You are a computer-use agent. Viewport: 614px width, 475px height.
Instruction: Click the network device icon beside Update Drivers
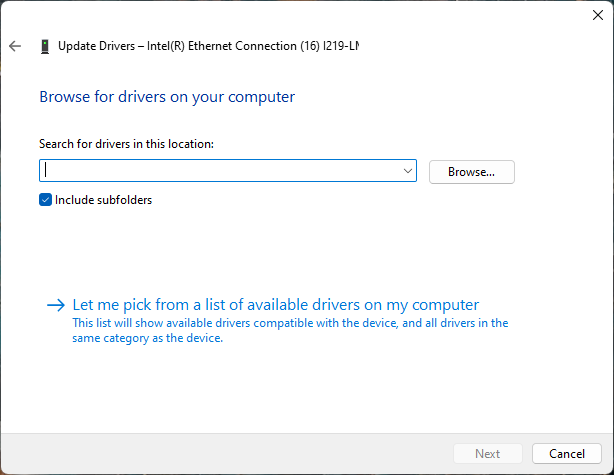click(44, 46)
